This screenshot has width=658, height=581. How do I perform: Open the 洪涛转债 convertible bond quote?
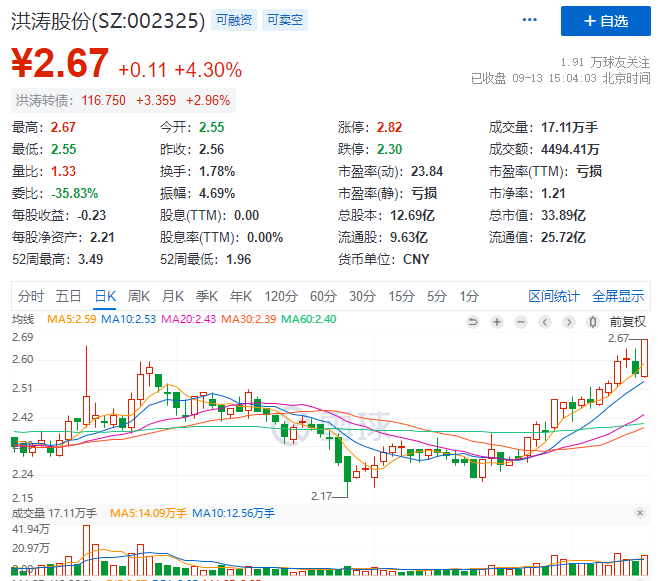pos(123,101)
